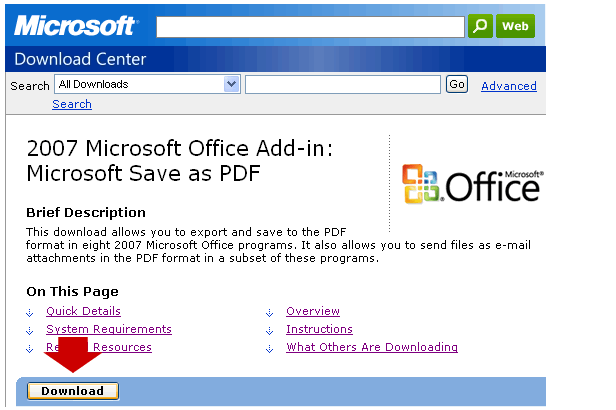Click the arrow icon beside Quick Details
This screenshot has width=616, height=410.
pyautogui.click(x=30, y=312)
